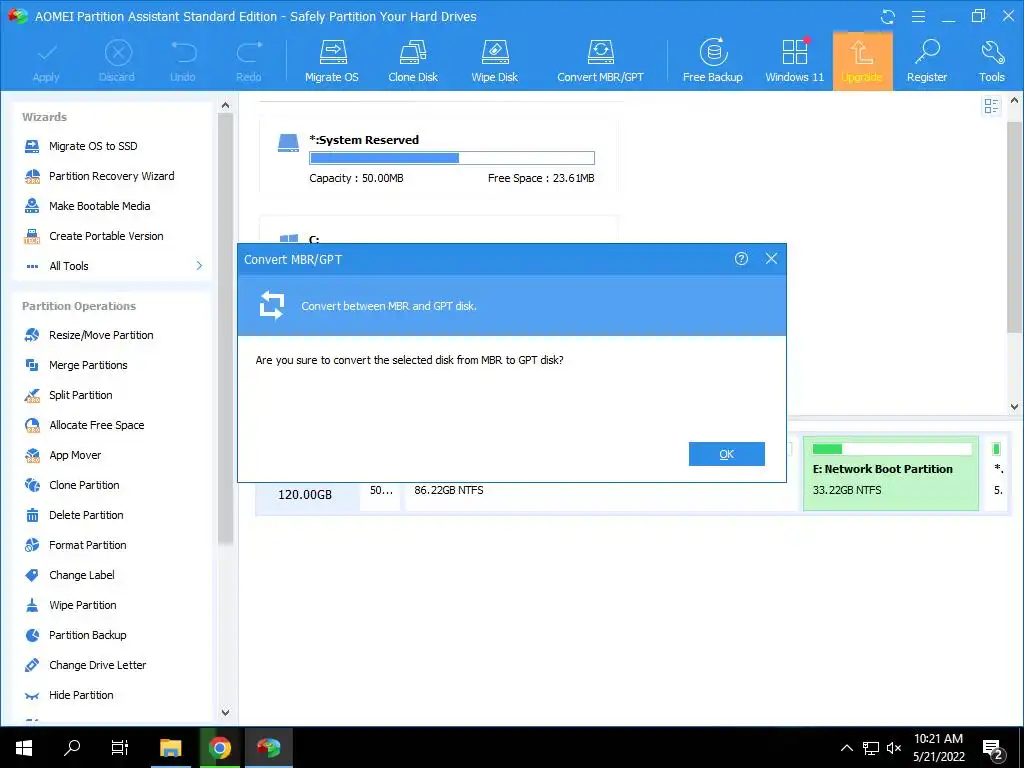Select Change Label
1024x768 pixels.
pos(82,575)
